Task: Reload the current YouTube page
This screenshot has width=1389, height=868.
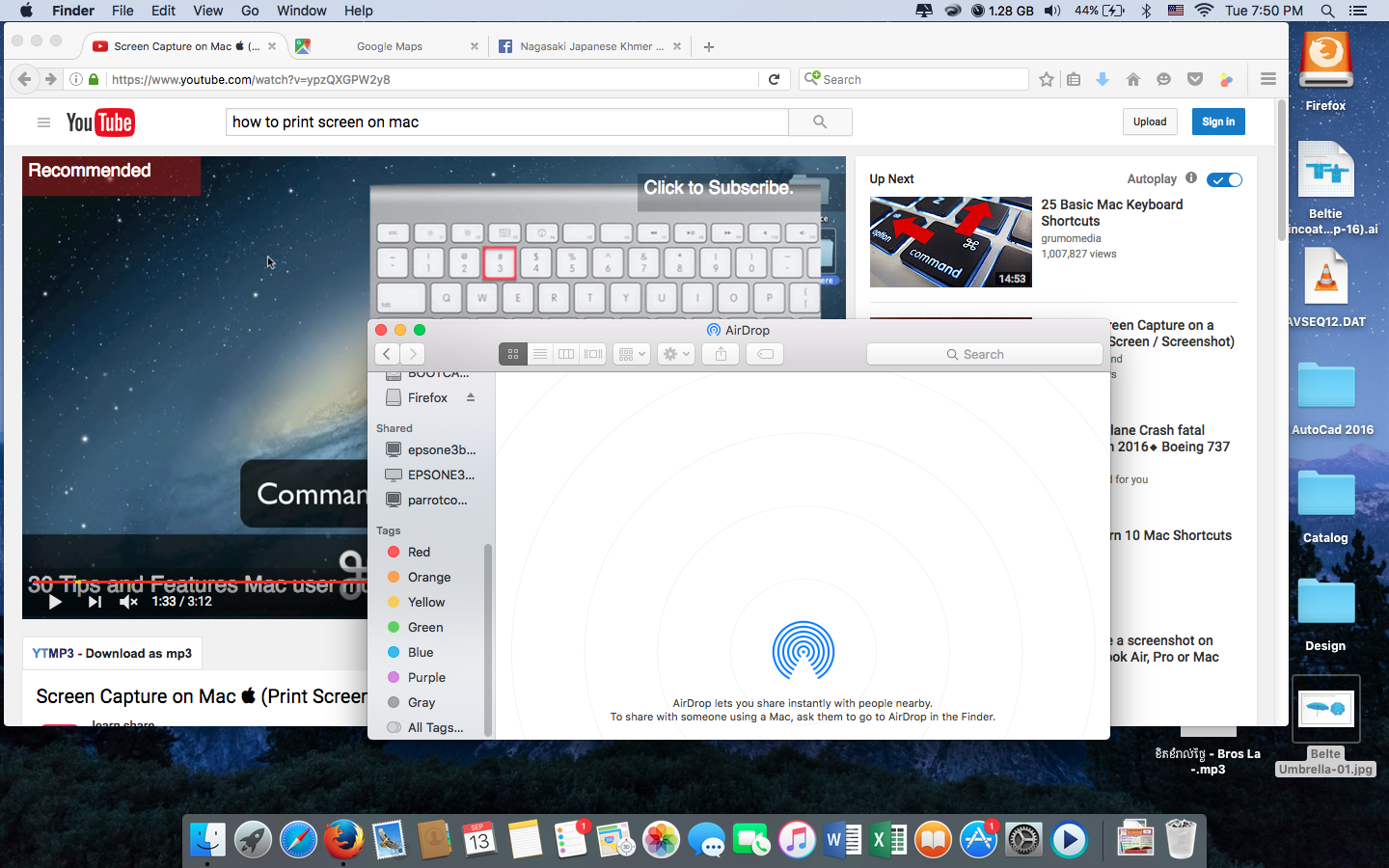Action: 774,80
